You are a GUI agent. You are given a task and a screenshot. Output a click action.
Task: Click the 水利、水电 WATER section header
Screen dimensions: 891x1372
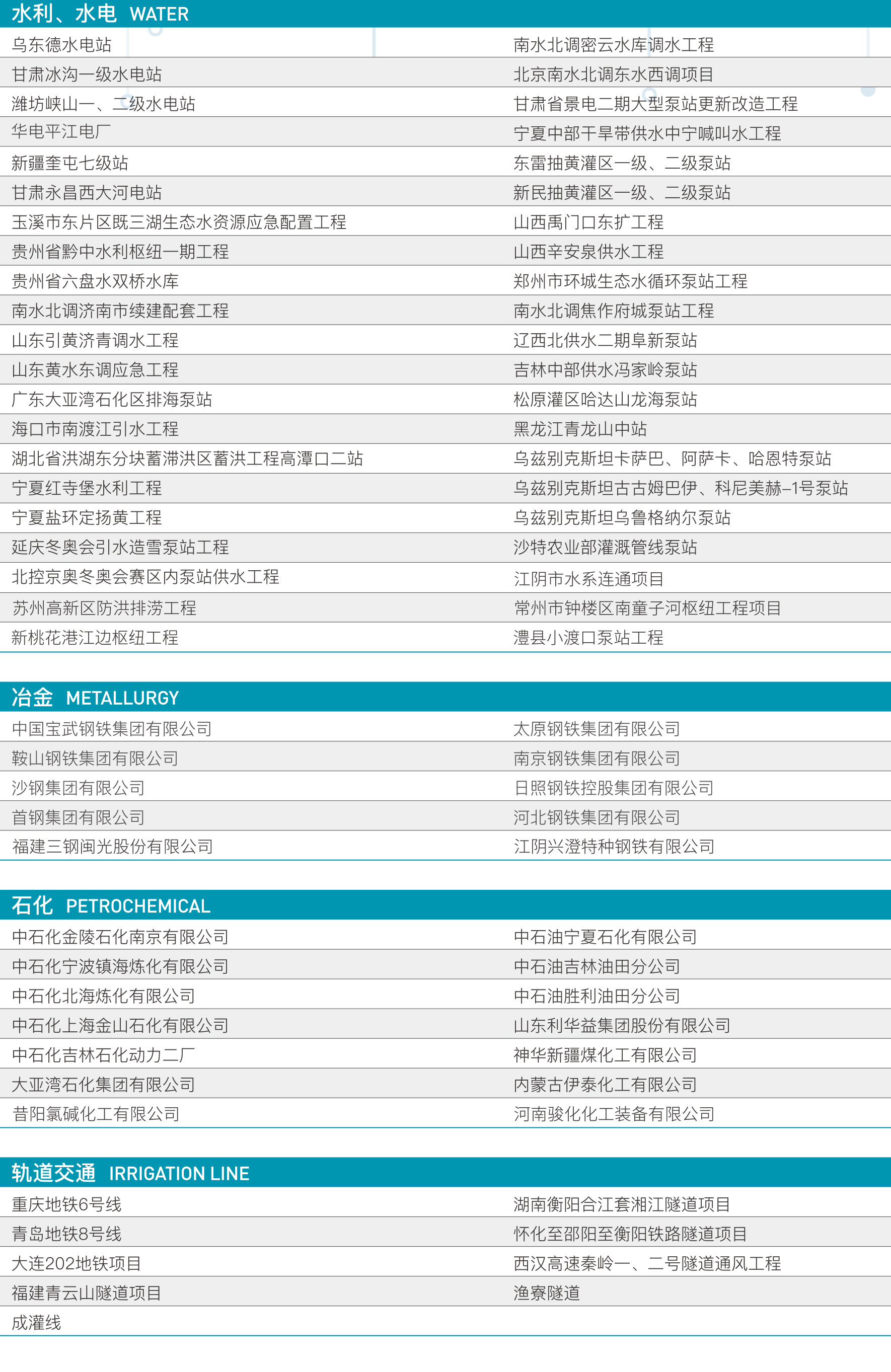pos(445,13)
